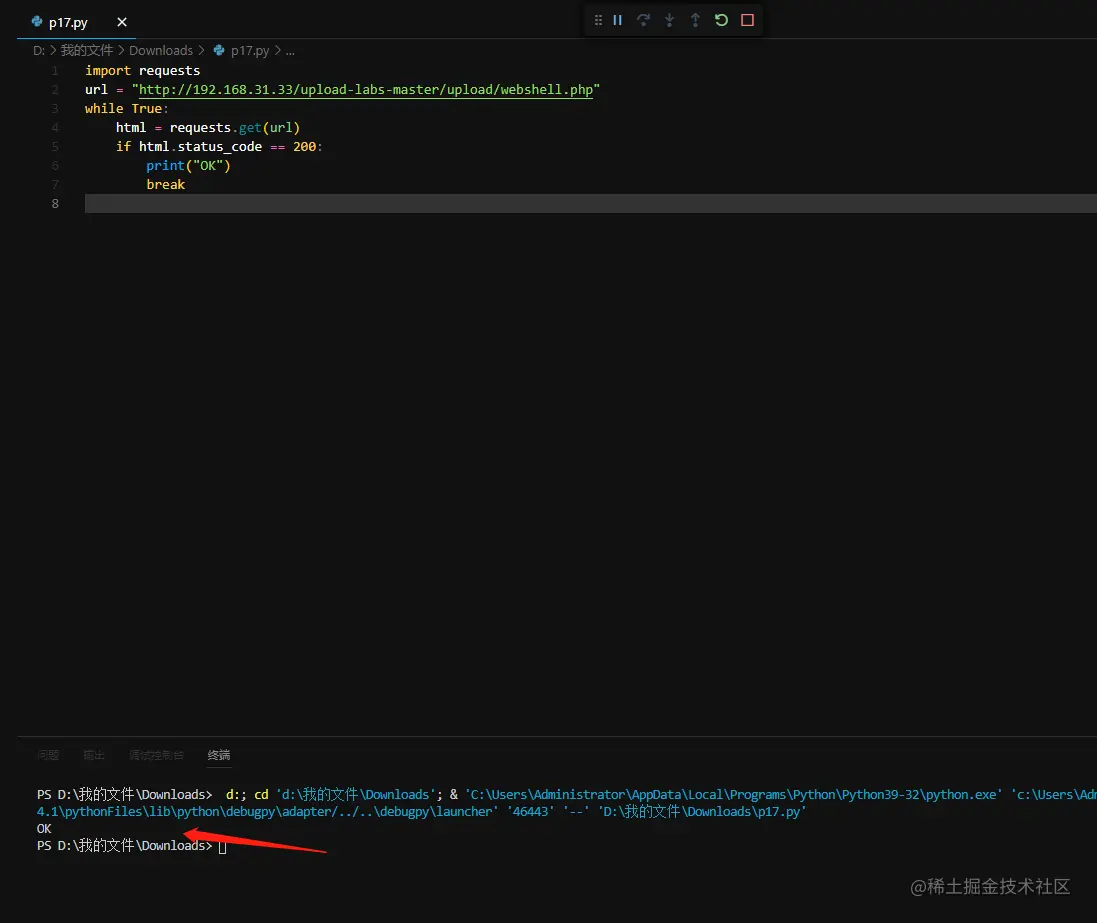The height and width of the screenshot is (923, 1097).
Task: Pause the debug session
Action: [x=617, y=20]
